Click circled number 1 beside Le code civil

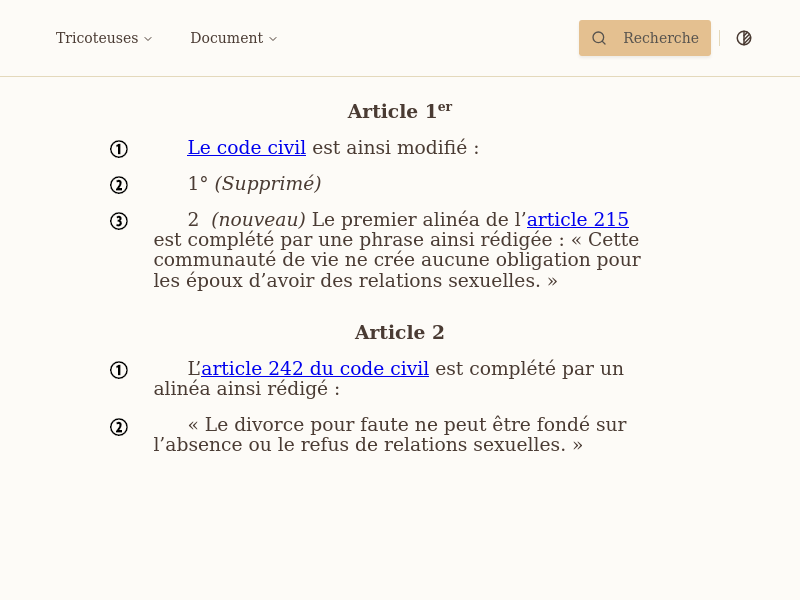pos(118,148)
